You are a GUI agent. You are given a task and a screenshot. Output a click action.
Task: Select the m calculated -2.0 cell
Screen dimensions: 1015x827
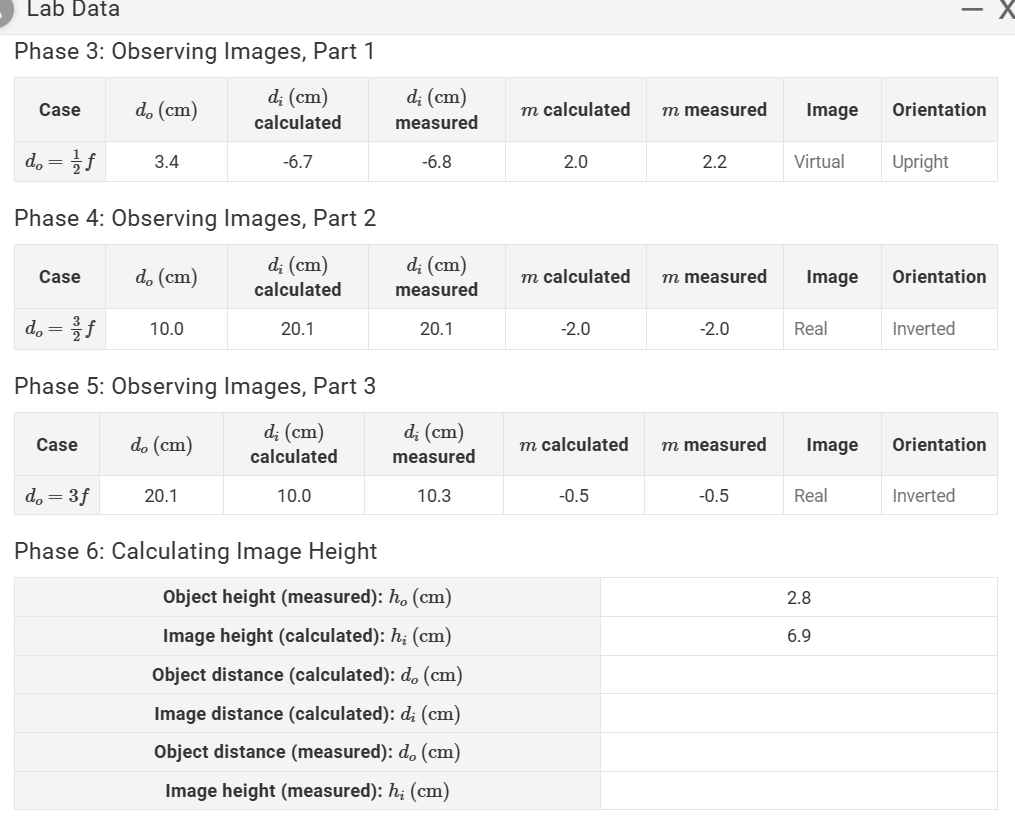(575, 329)
